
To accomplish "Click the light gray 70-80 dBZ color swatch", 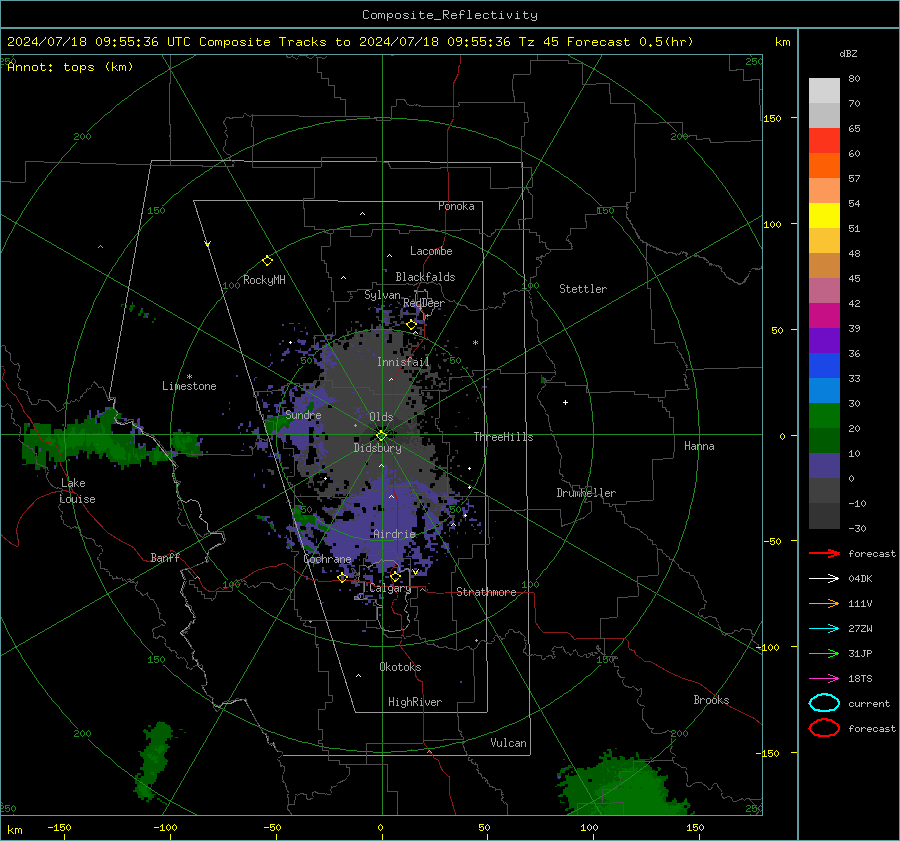I will (824, 91).
